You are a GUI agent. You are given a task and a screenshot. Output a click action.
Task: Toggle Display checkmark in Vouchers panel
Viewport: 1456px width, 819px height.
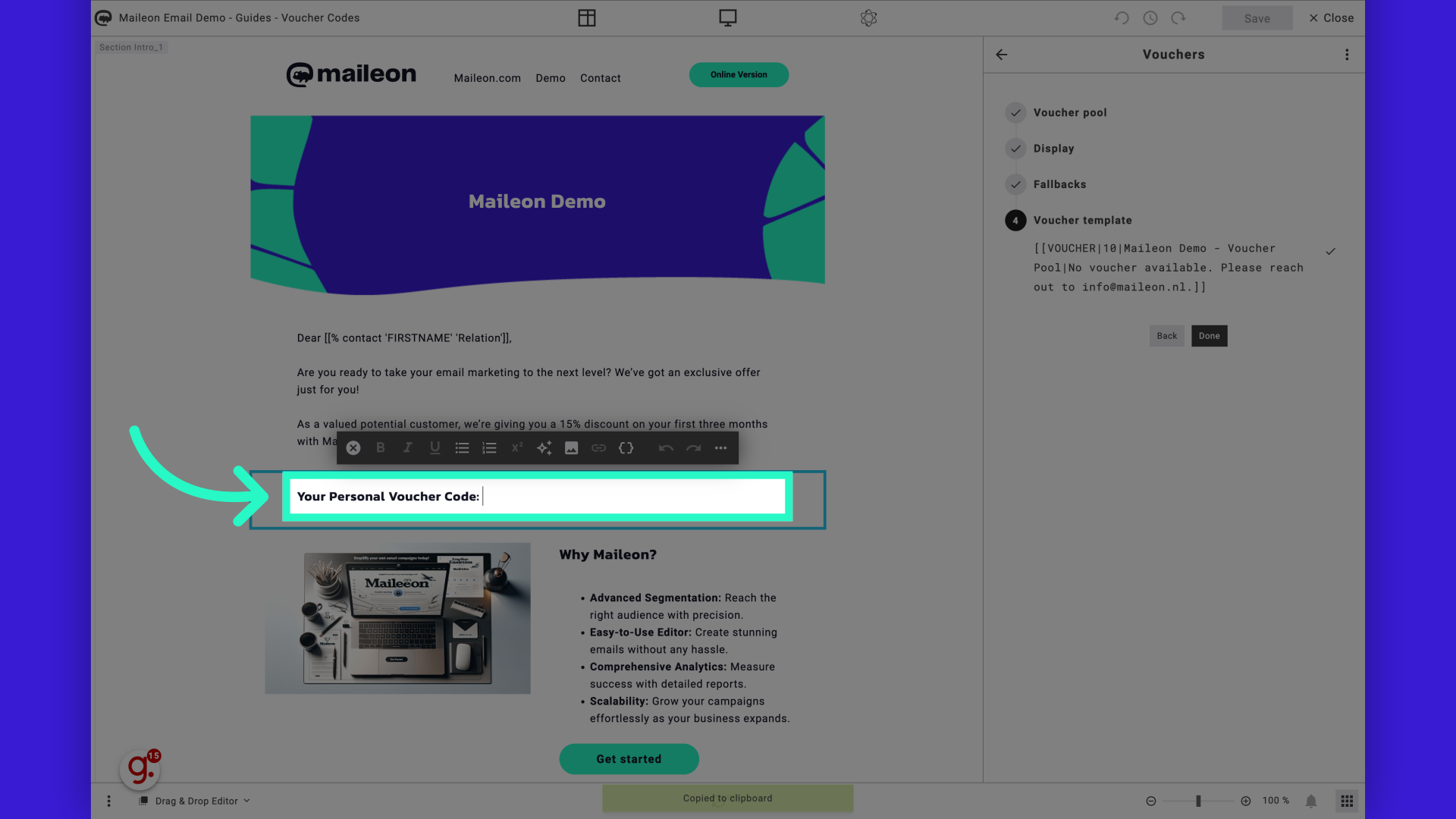[x=1016, y=148]
